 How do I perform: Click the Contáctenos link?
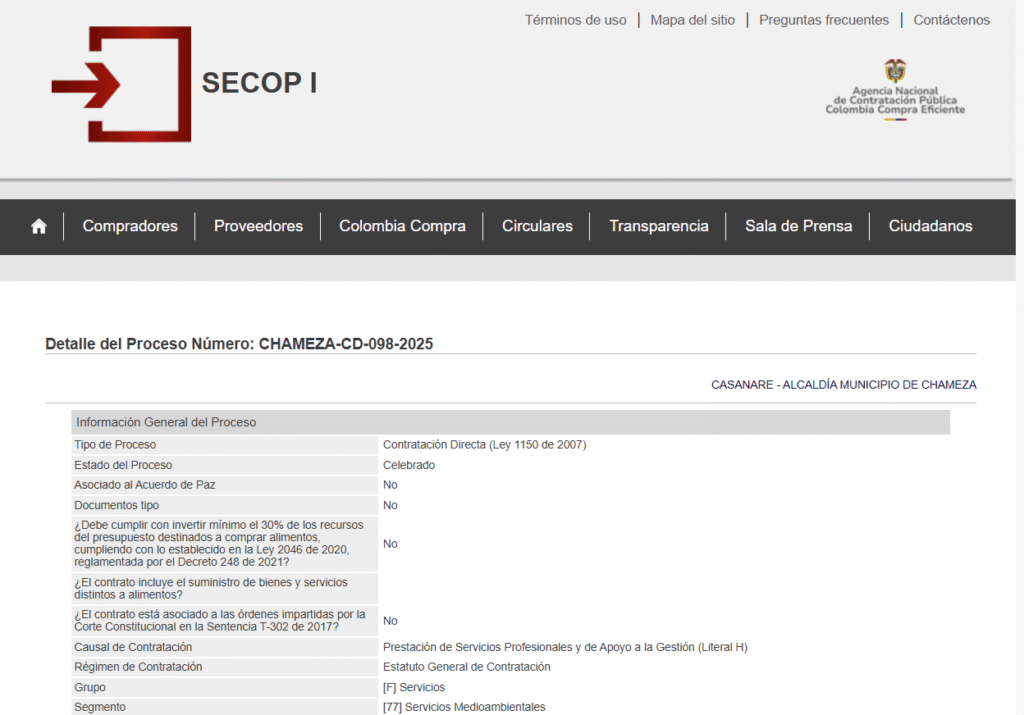click(x=951, y=20)
